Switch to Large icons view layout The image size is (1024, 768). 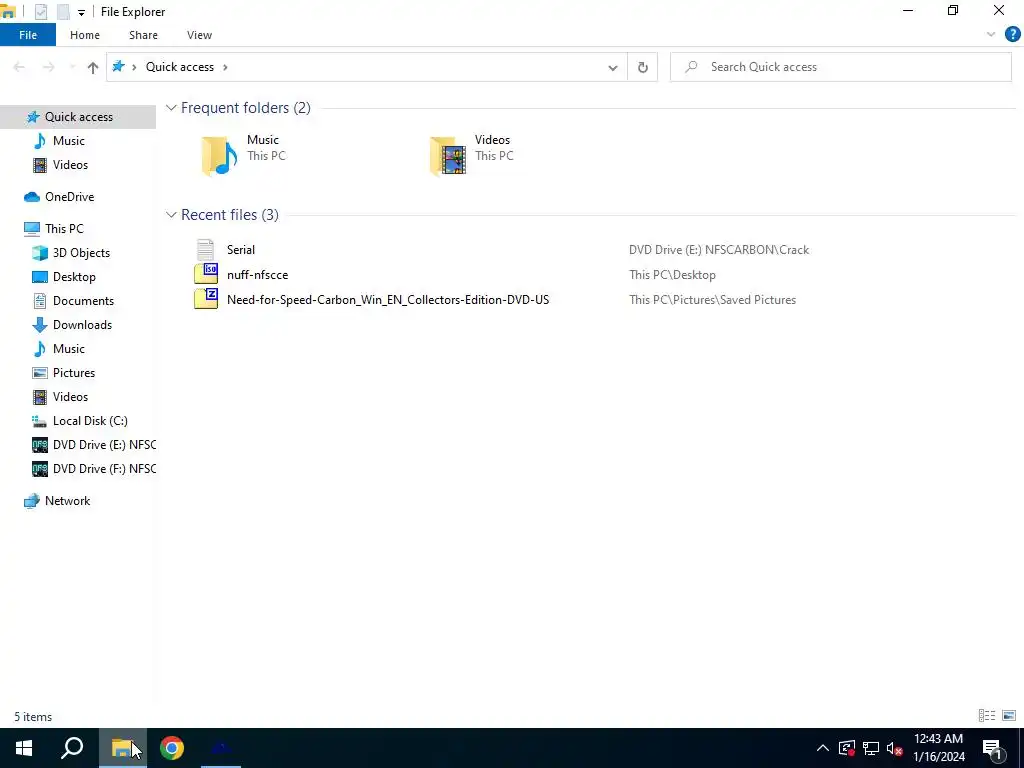click(1009, 716)
